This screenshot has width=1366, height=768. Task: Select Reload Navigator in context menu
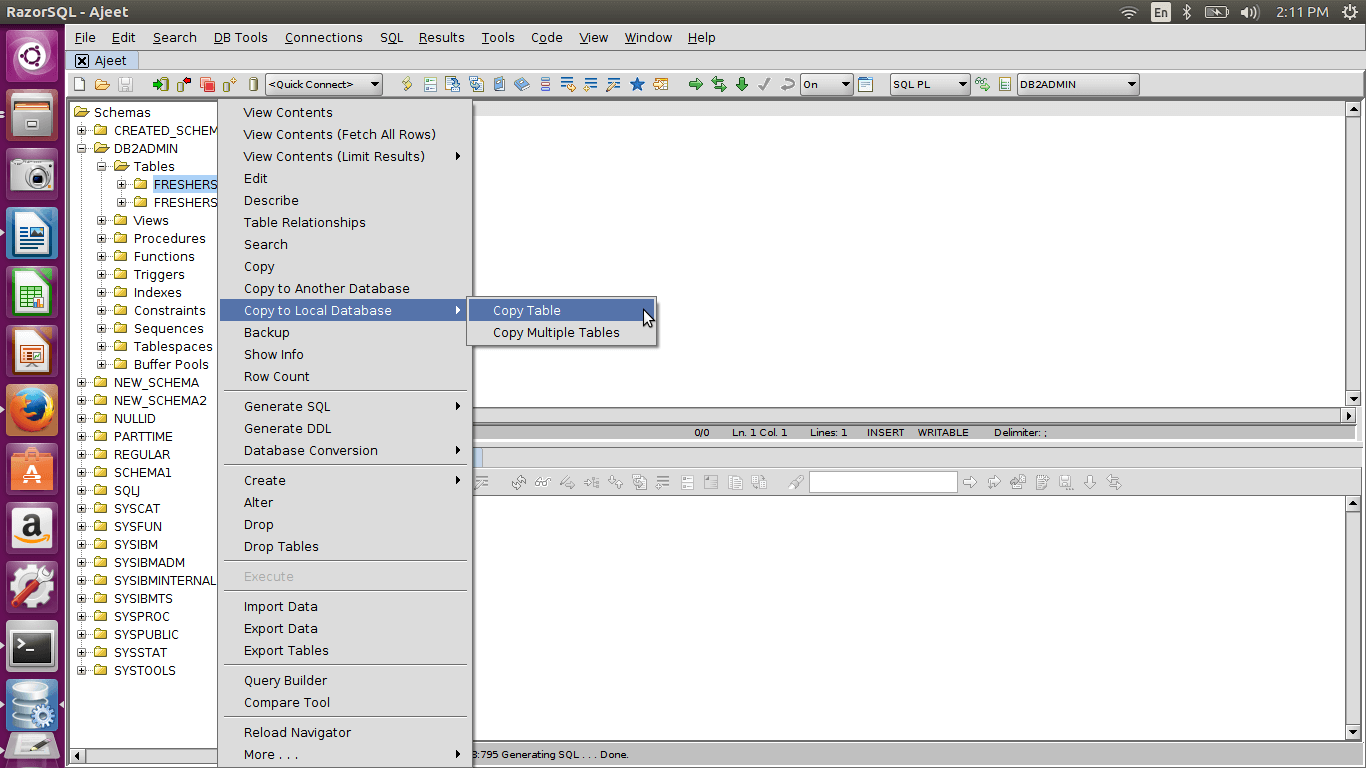(x=345, y=732)
